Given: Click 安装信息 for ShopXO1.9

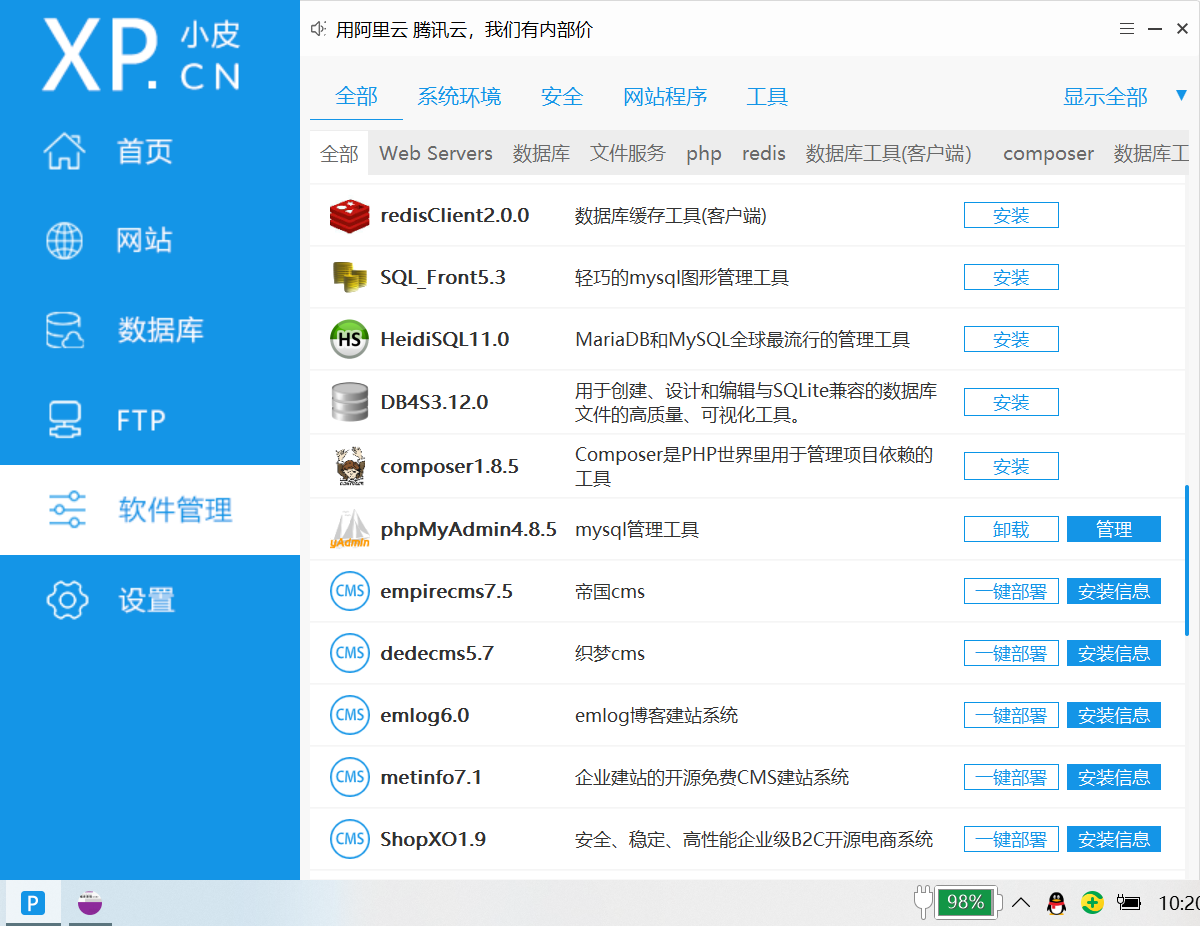Looking at the screenshot, I should (1114, 839).
